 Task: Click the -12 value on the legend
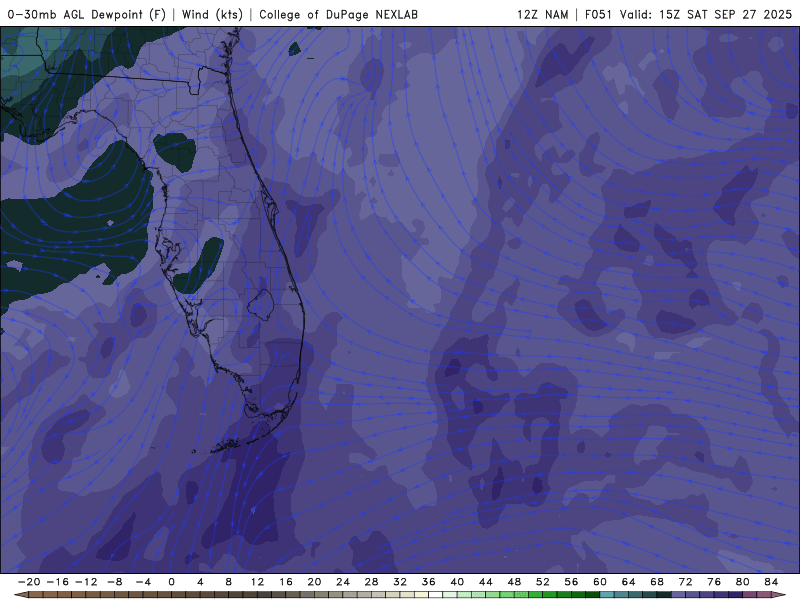pos(86,582)
